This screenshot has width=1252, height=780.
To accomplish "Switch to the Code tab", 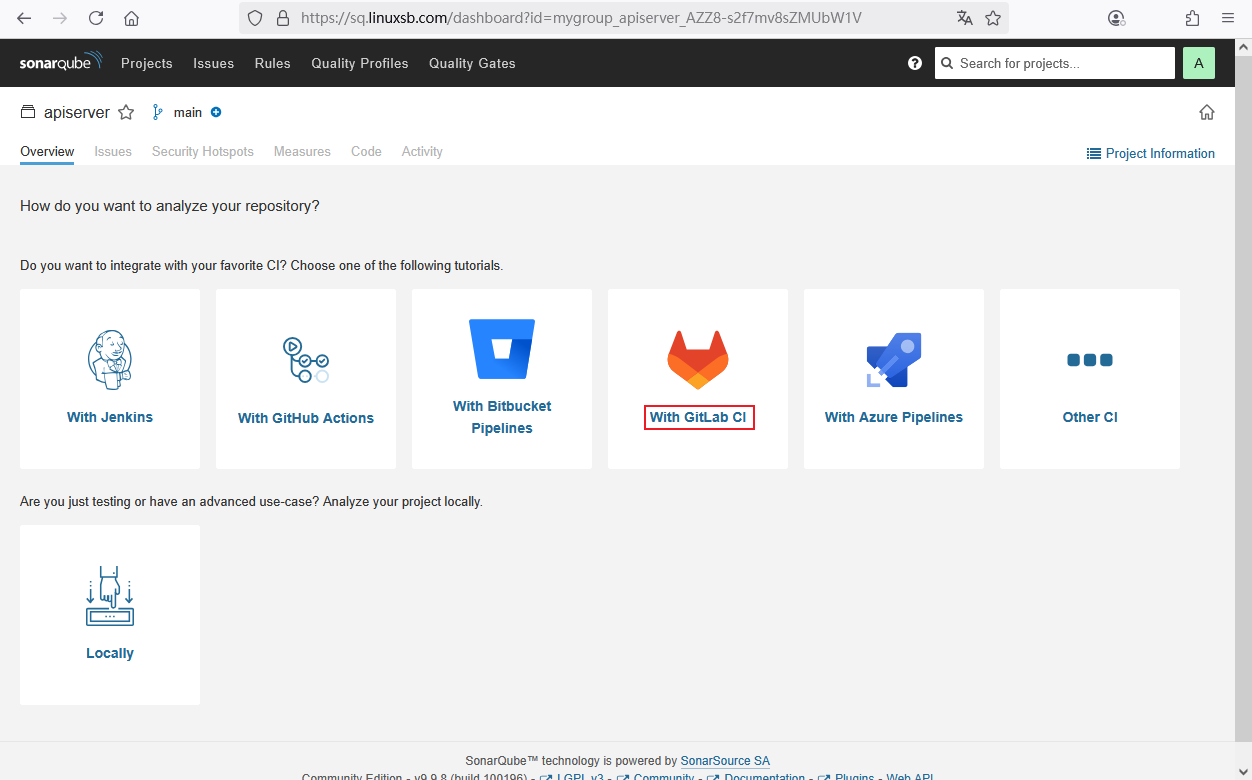I will pyautogui.click(x=366, y=152).
